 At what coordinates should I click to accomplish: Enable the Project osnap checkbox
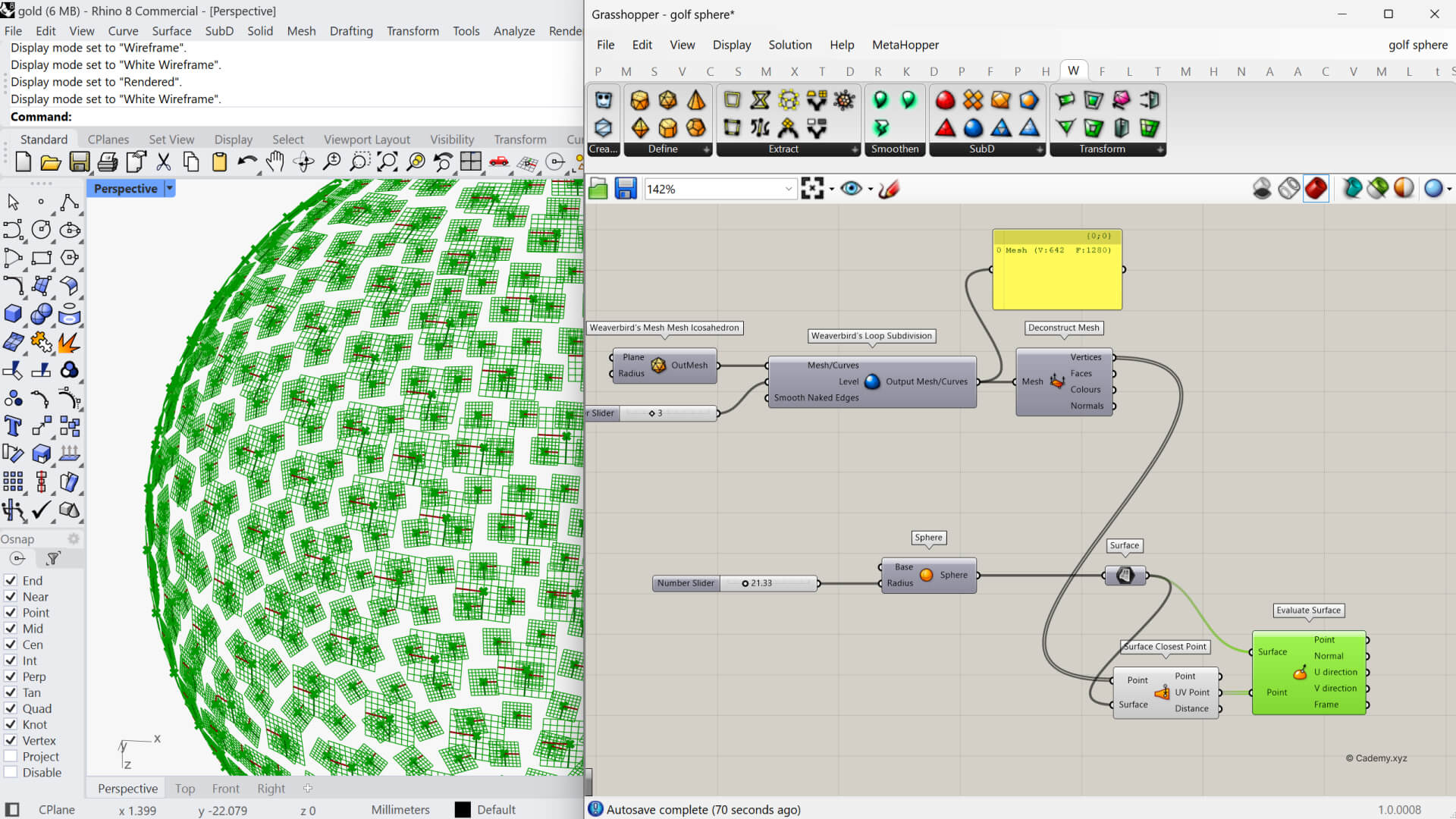11,757
